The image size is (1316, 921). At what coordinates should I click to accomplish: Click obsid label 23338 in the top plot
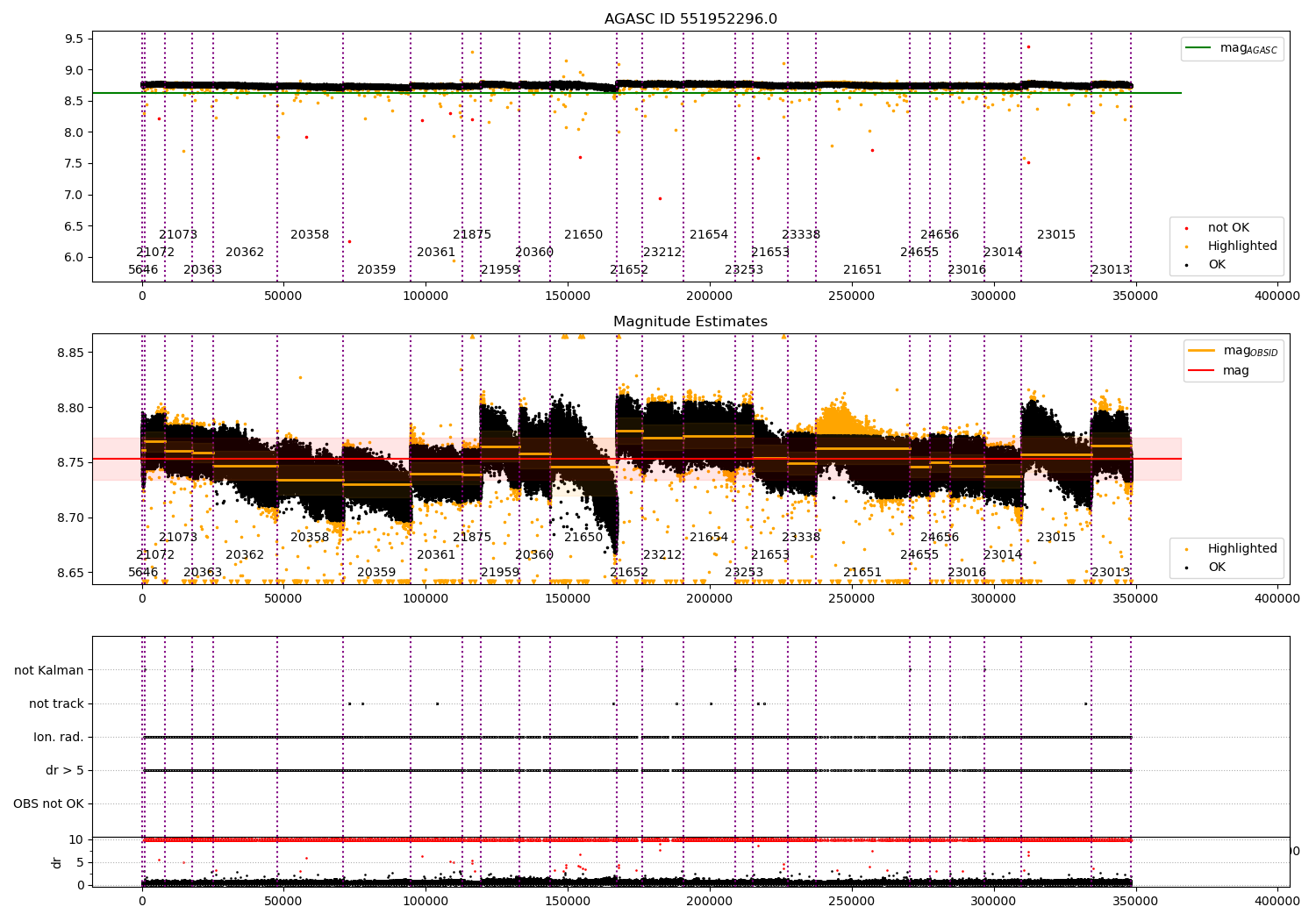[x=801, y=234]
